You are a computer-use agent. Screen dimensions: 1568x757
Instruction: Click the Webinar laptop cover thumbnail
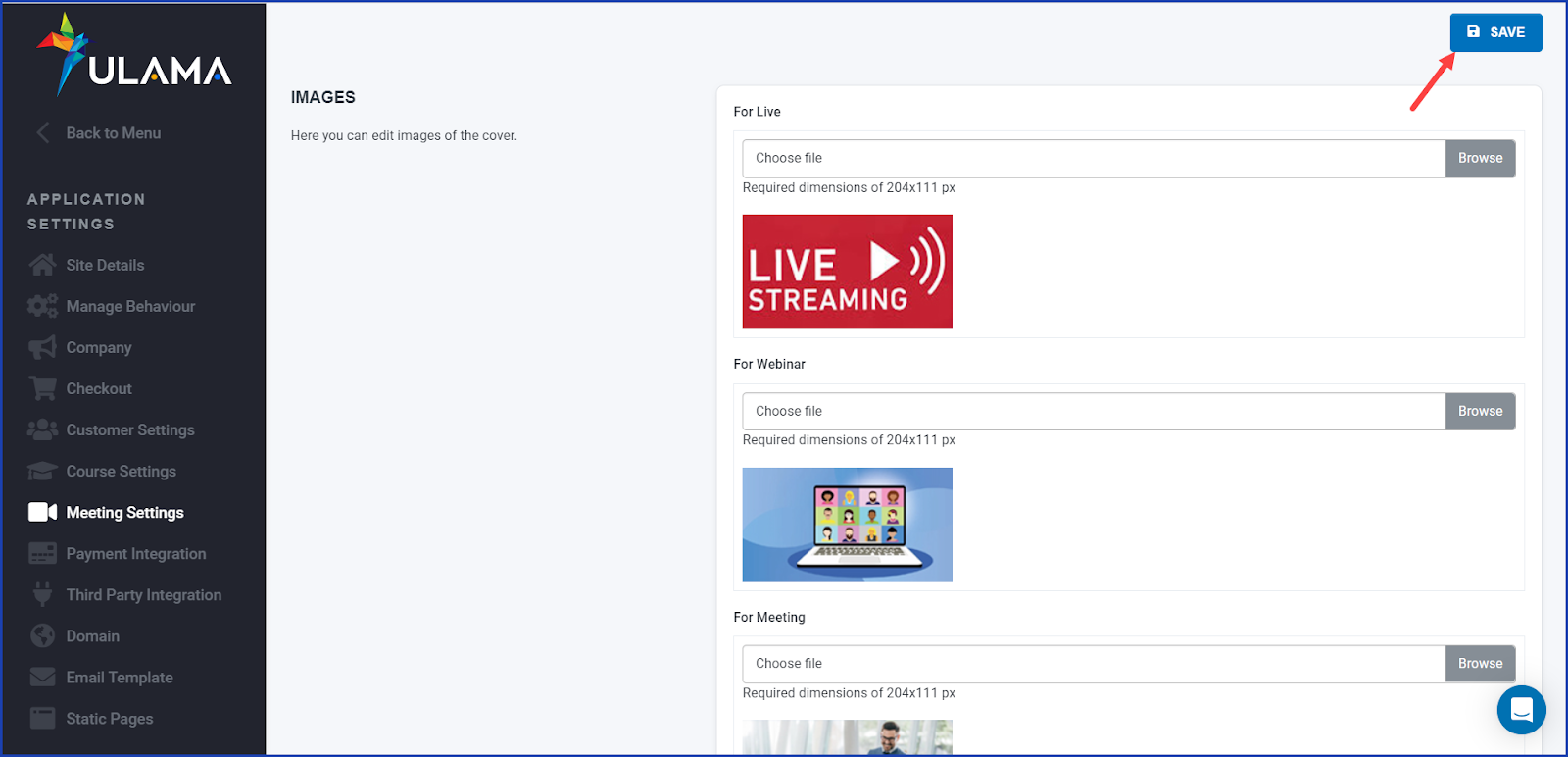tap(848, 525)
